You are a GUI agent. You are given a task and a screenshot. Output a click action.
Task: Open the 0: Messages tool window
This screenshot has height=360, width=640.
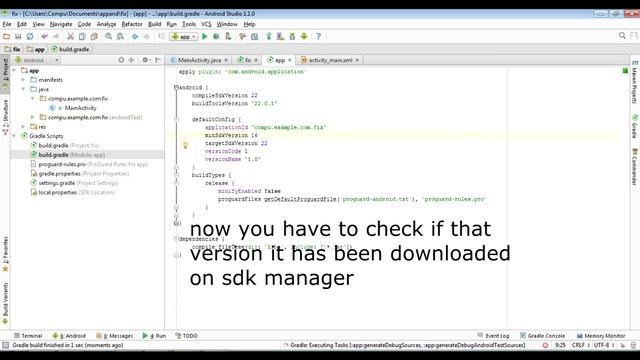tap(115, 336)
